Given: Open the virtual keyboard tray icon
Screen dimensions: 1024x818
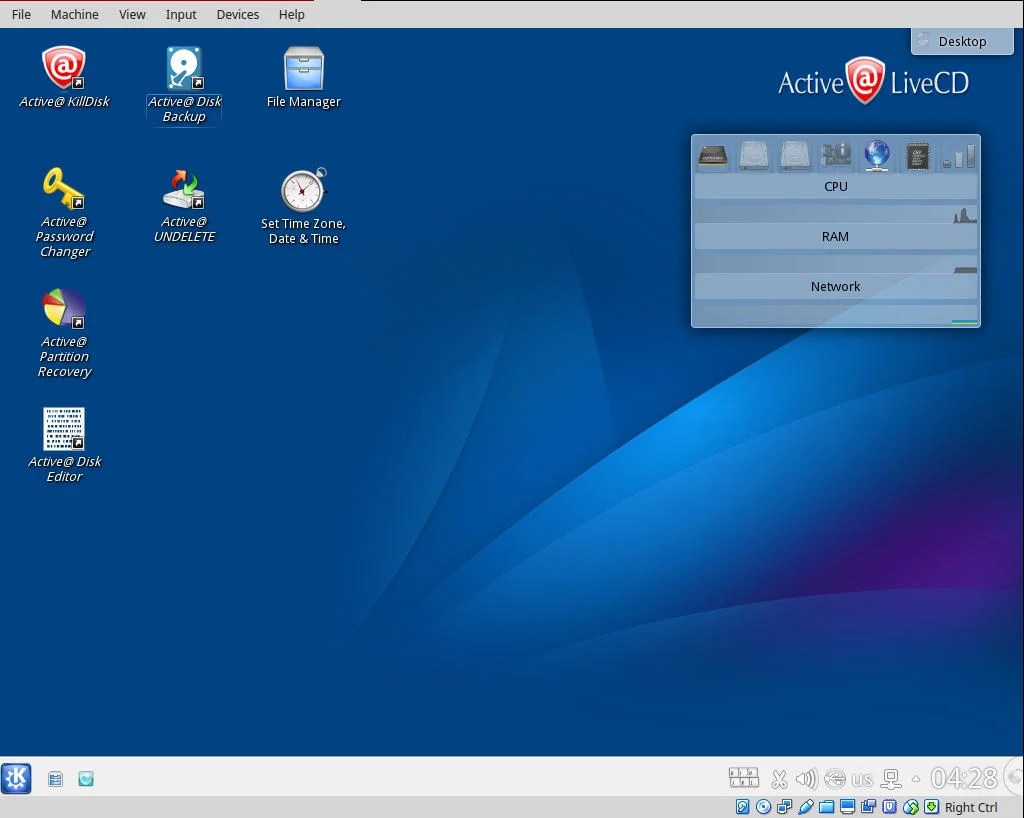Looking at the screenshot, I should (x=743, y=778).
